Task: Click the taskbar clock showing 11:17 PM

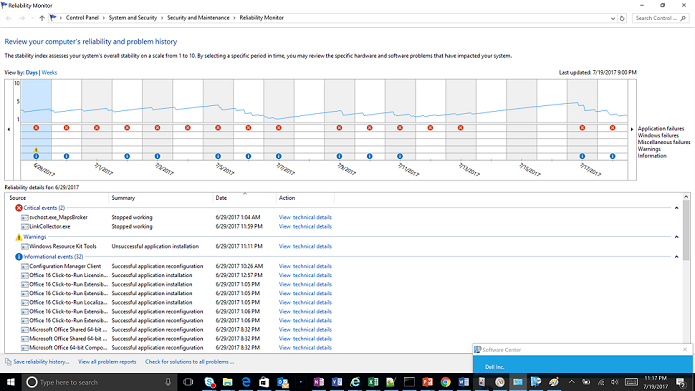Action: (x=656, y=382)
